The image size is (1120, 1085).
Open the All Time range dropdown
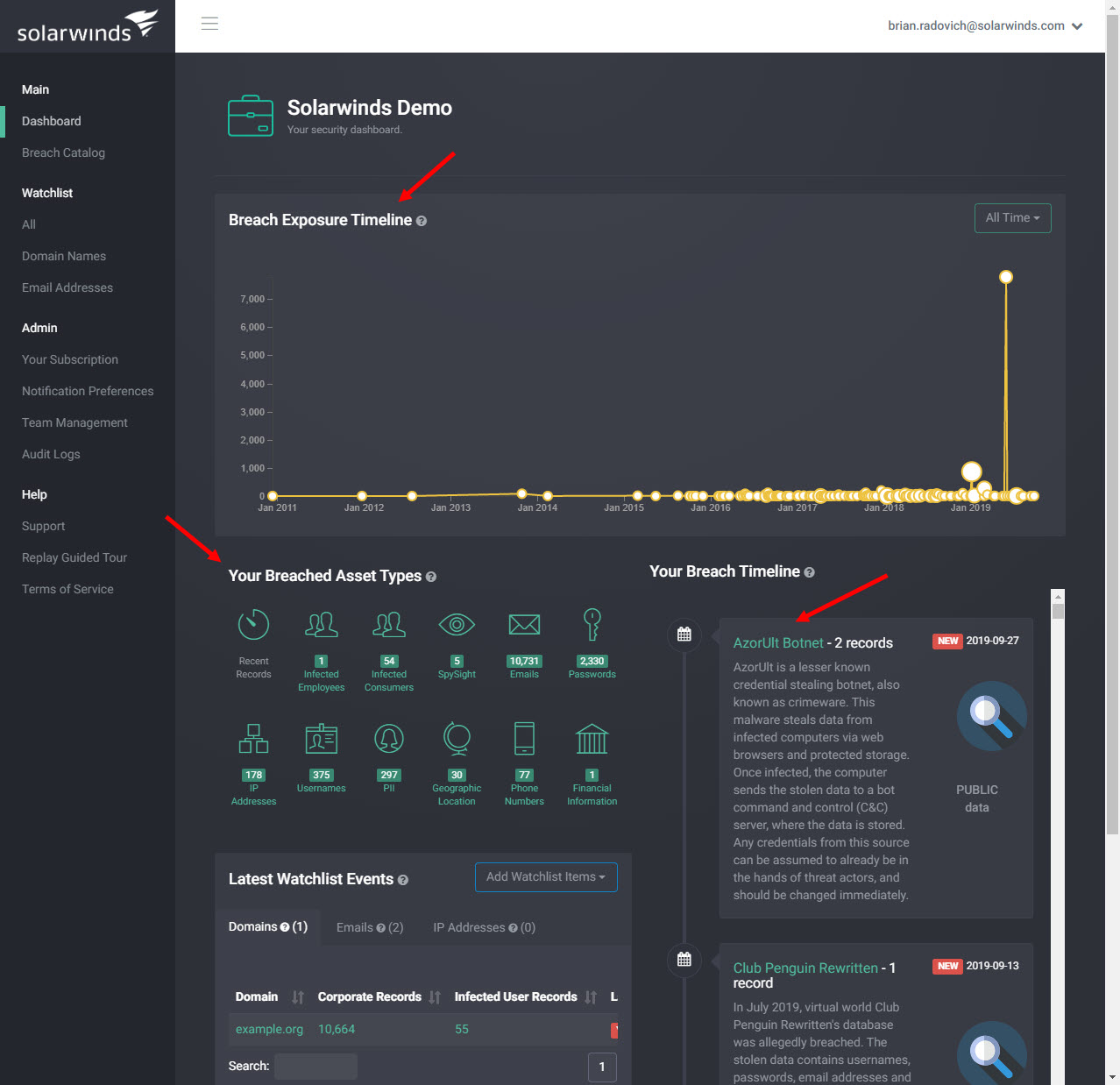pyautogui.click(x=1012, y=218)
